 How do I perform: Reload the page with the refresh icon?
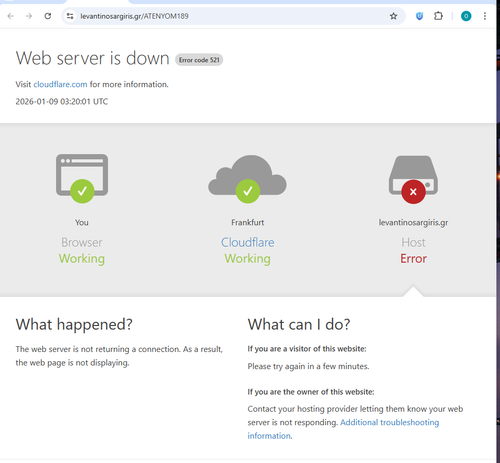[x=48, y=16]
